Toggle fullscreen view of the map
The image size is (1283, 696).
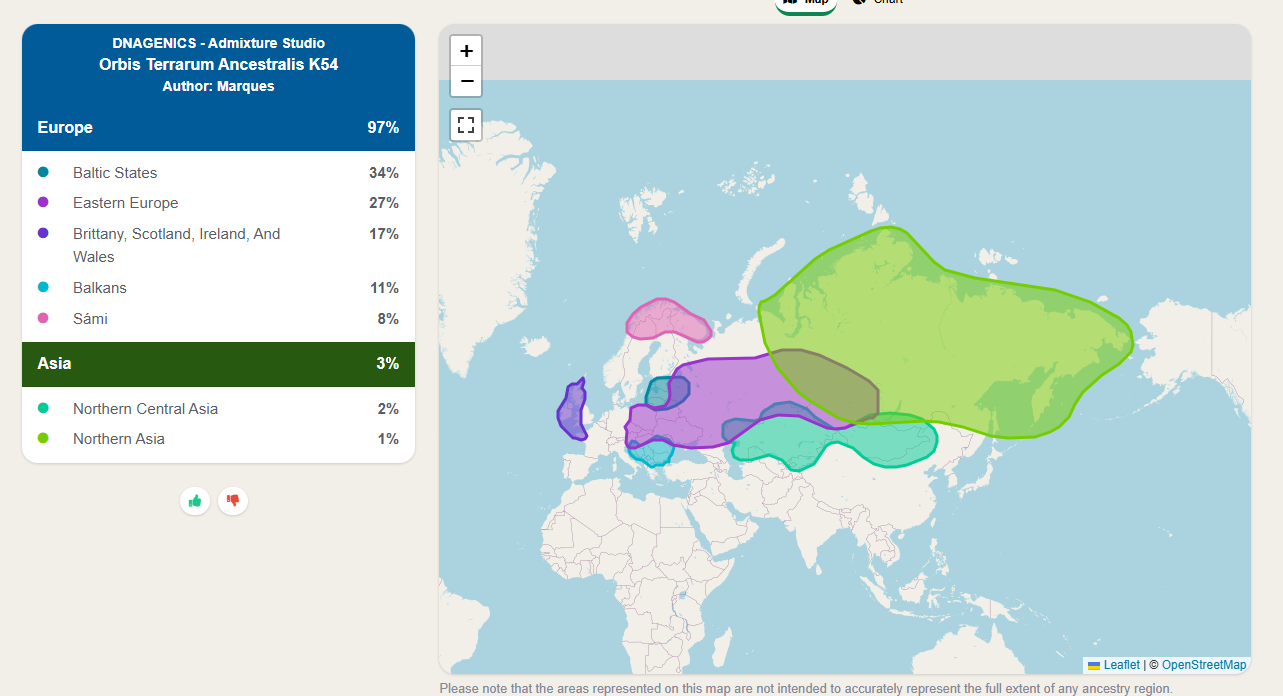pos(466,125)
